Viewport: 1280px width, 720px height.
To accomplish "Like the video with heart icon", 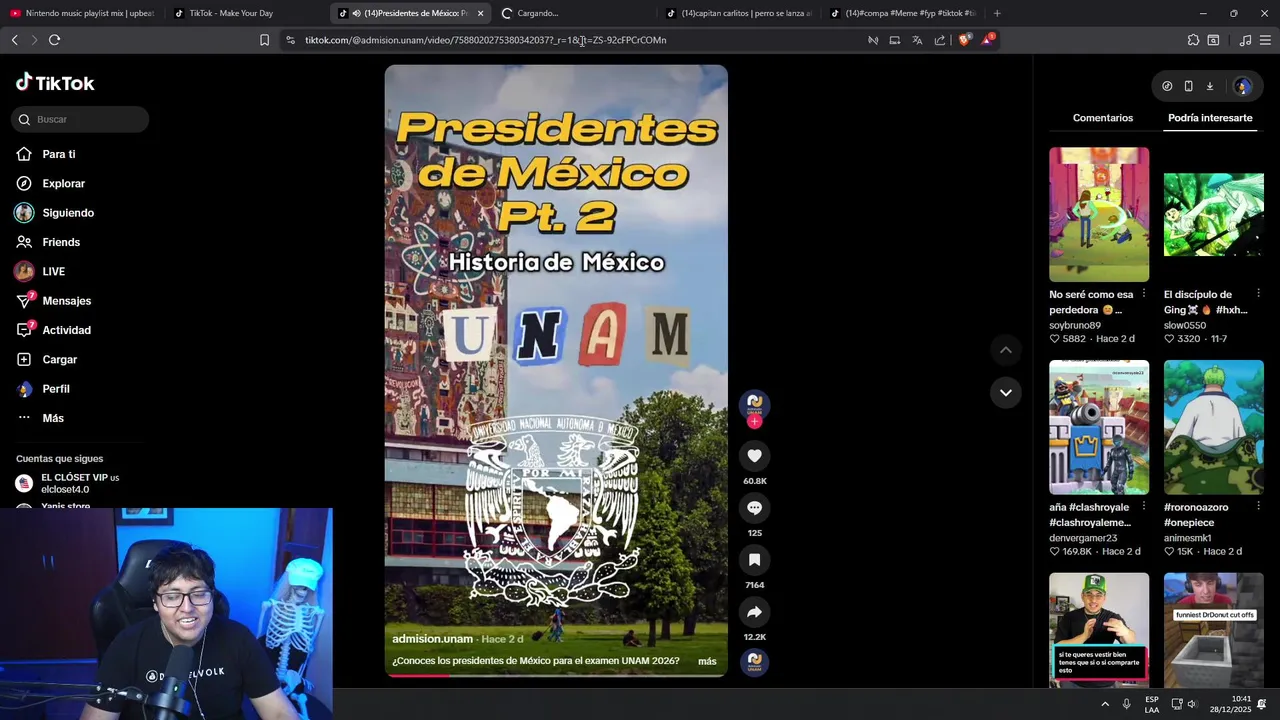I will pyautogui.click(x=754, y=456).
